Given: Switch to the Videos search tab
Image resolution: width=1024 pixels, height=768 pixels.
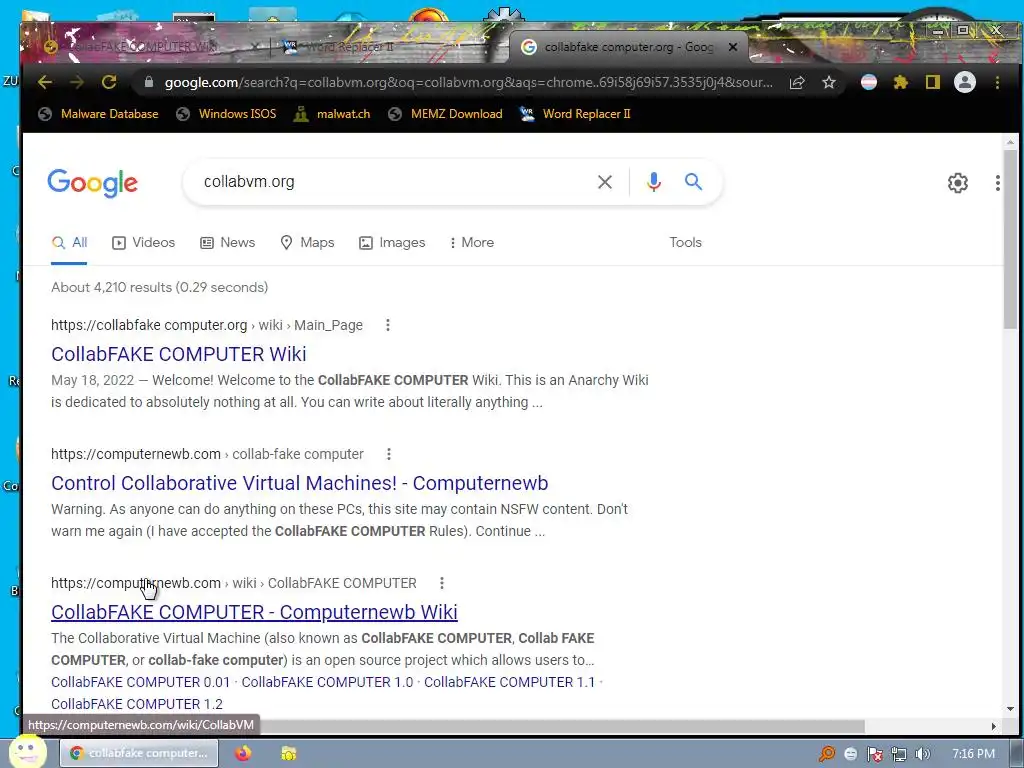Looking at the screenshot, I should [144, 242].
